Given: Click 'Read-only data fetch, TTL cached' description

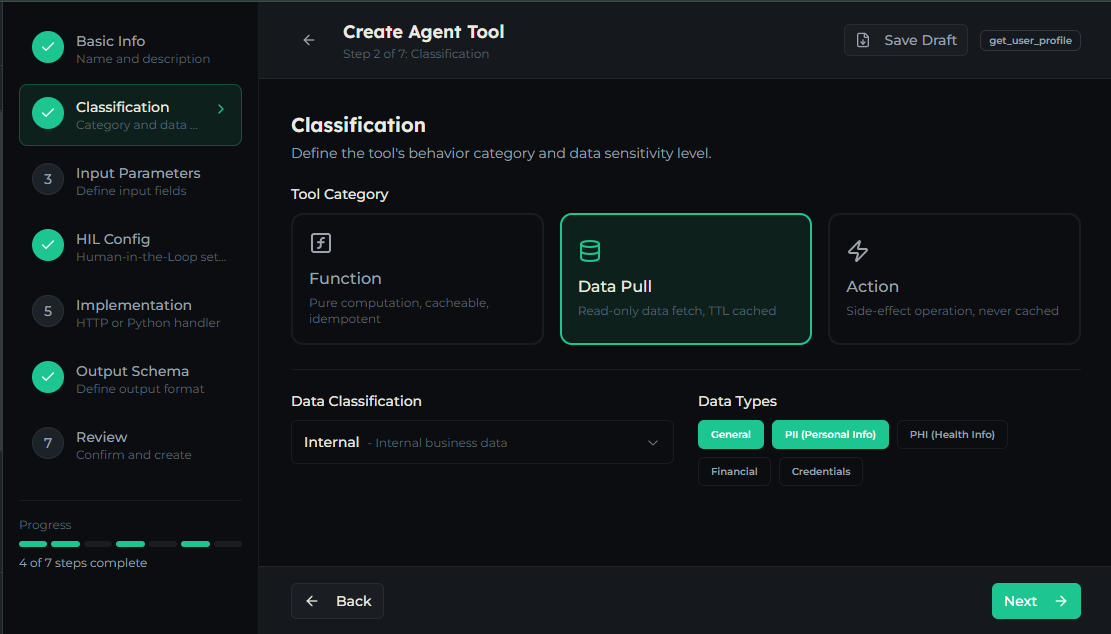Looking at the screenshot, I should tap(677, 311).
